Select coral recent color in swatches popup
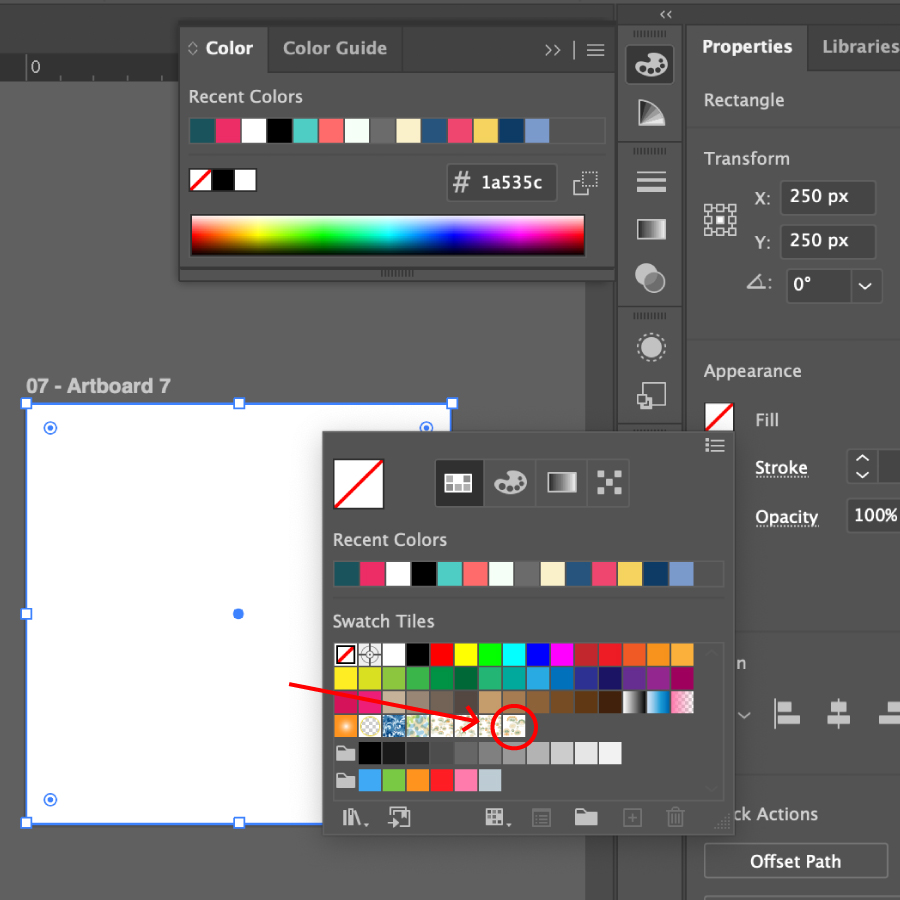 (475, 574)
